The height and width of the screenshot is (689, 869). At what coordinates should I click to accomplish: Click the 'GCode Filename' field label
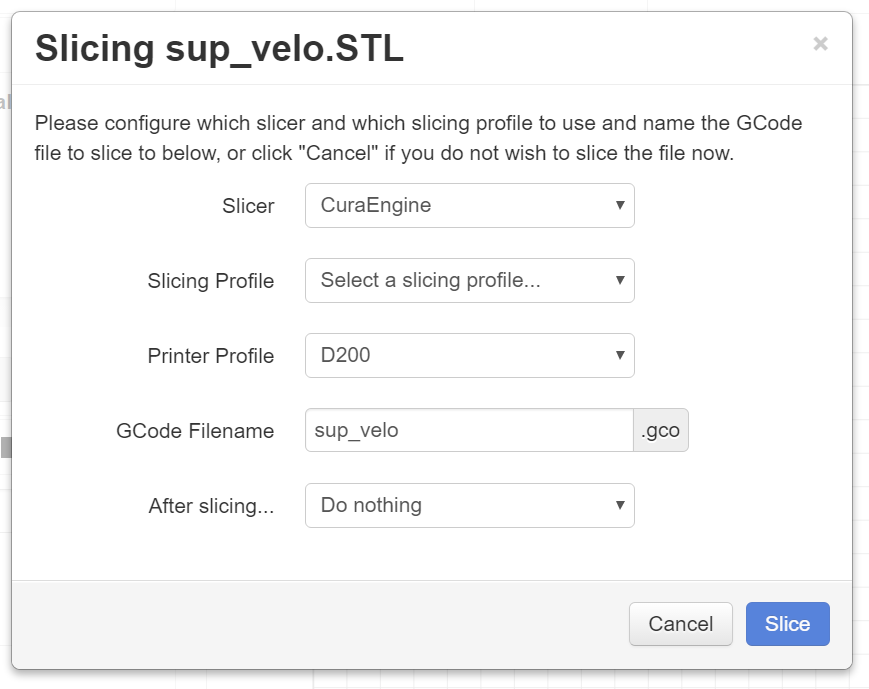click(195, 431)
